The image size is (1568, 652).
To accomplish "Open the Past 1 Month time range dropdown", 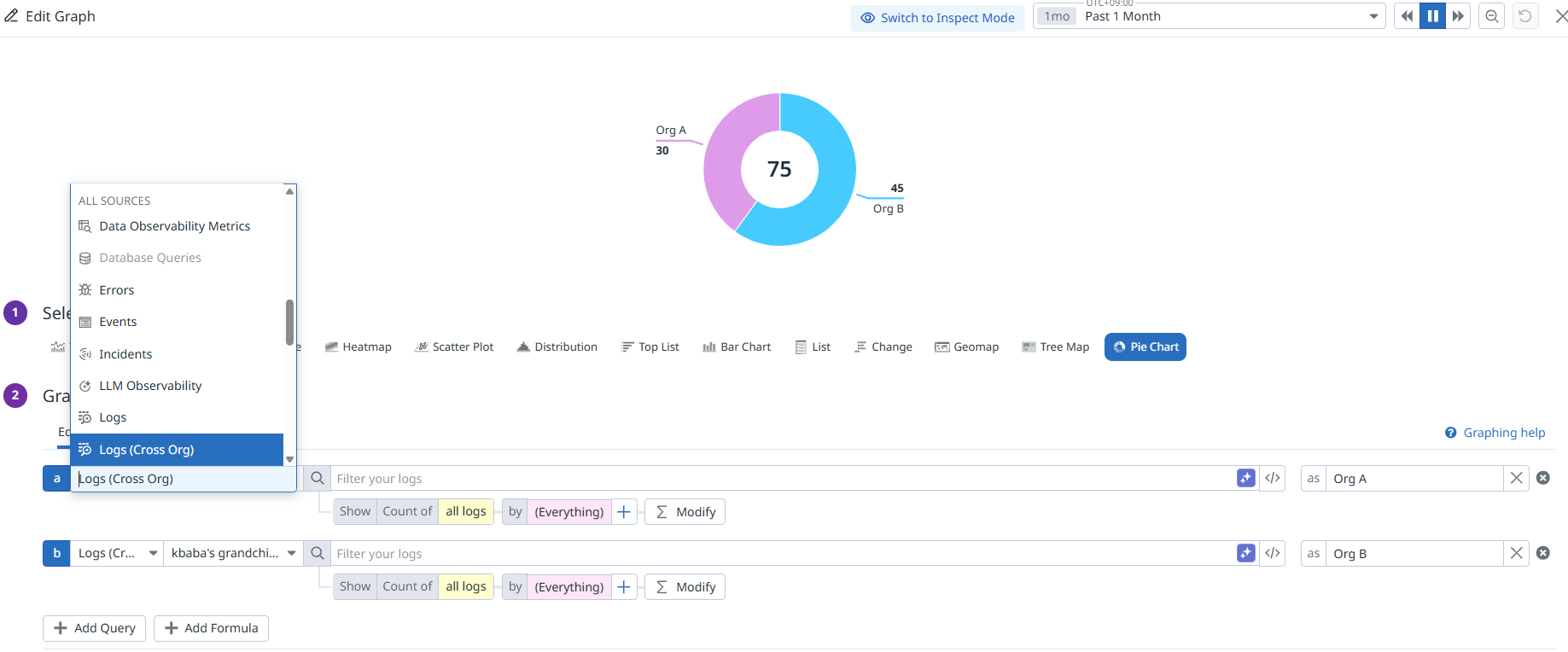I will pos(1209,16).
